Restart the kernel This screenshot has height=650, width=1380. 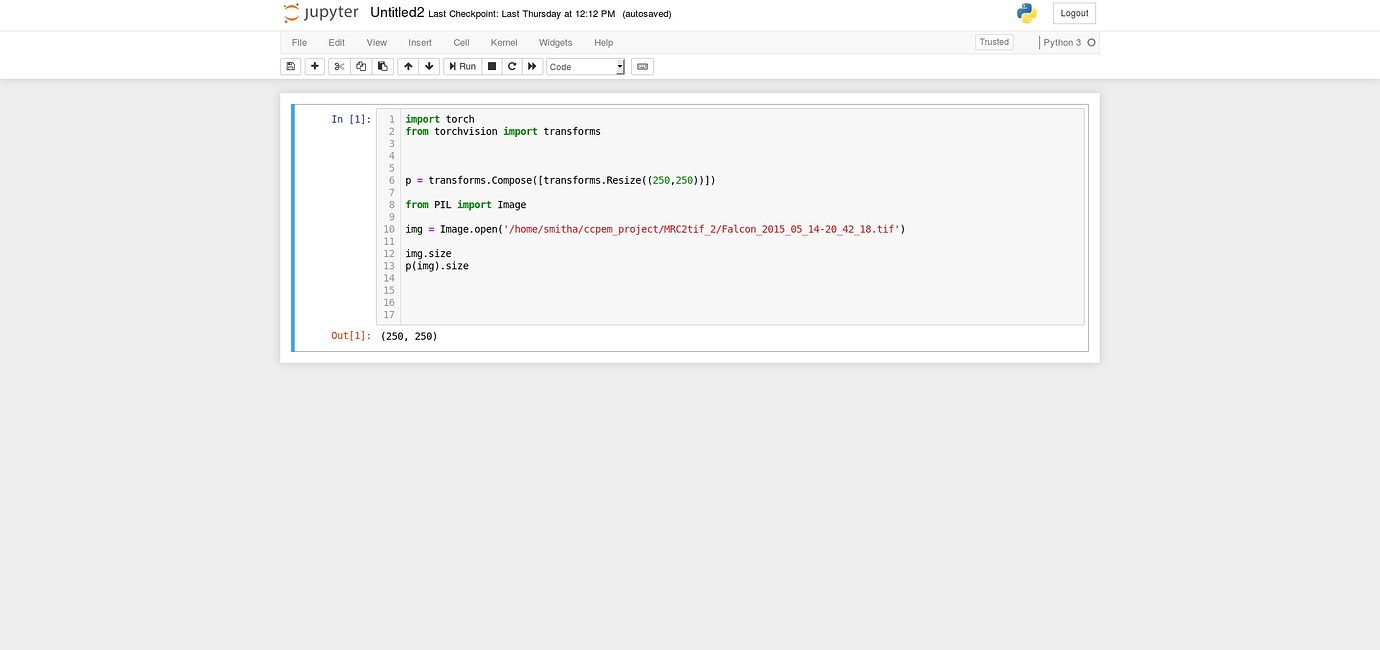point(512,66)
